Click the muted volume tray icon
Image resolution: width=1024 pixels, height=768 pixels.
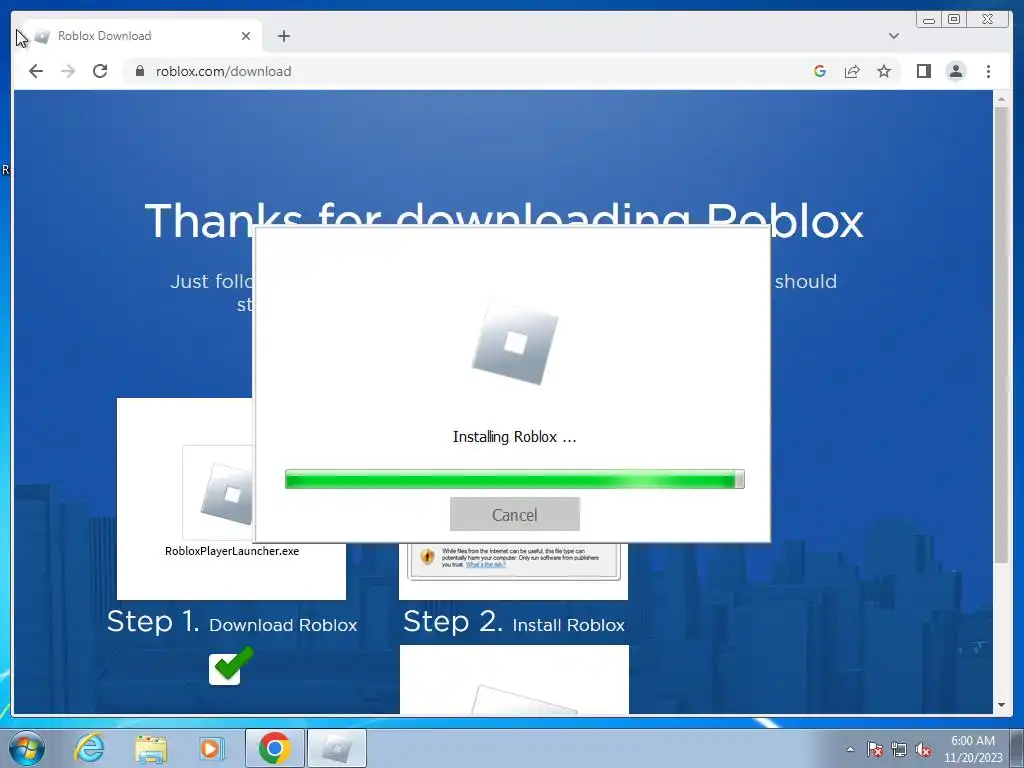coord(923,749)
